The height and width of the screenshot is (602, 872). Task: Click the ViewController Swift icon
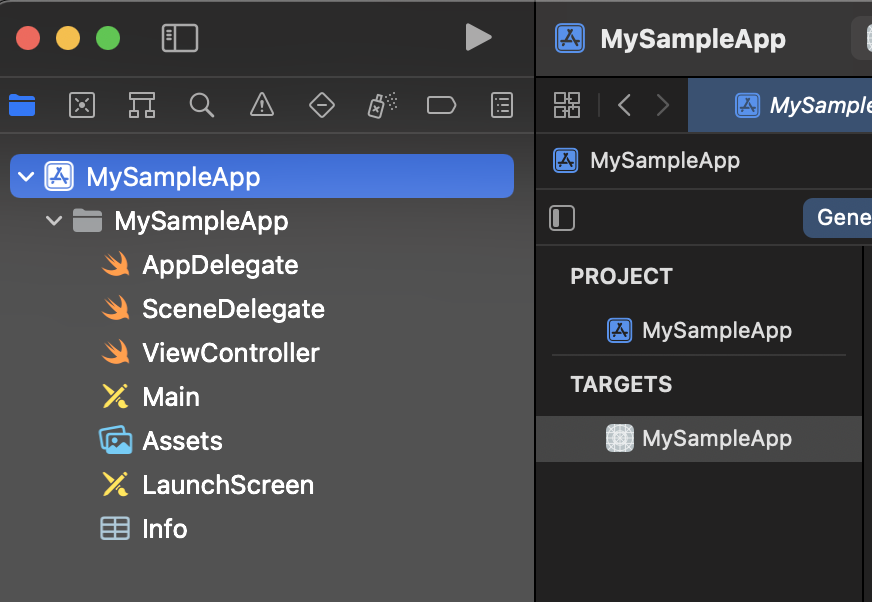[116, 353]
